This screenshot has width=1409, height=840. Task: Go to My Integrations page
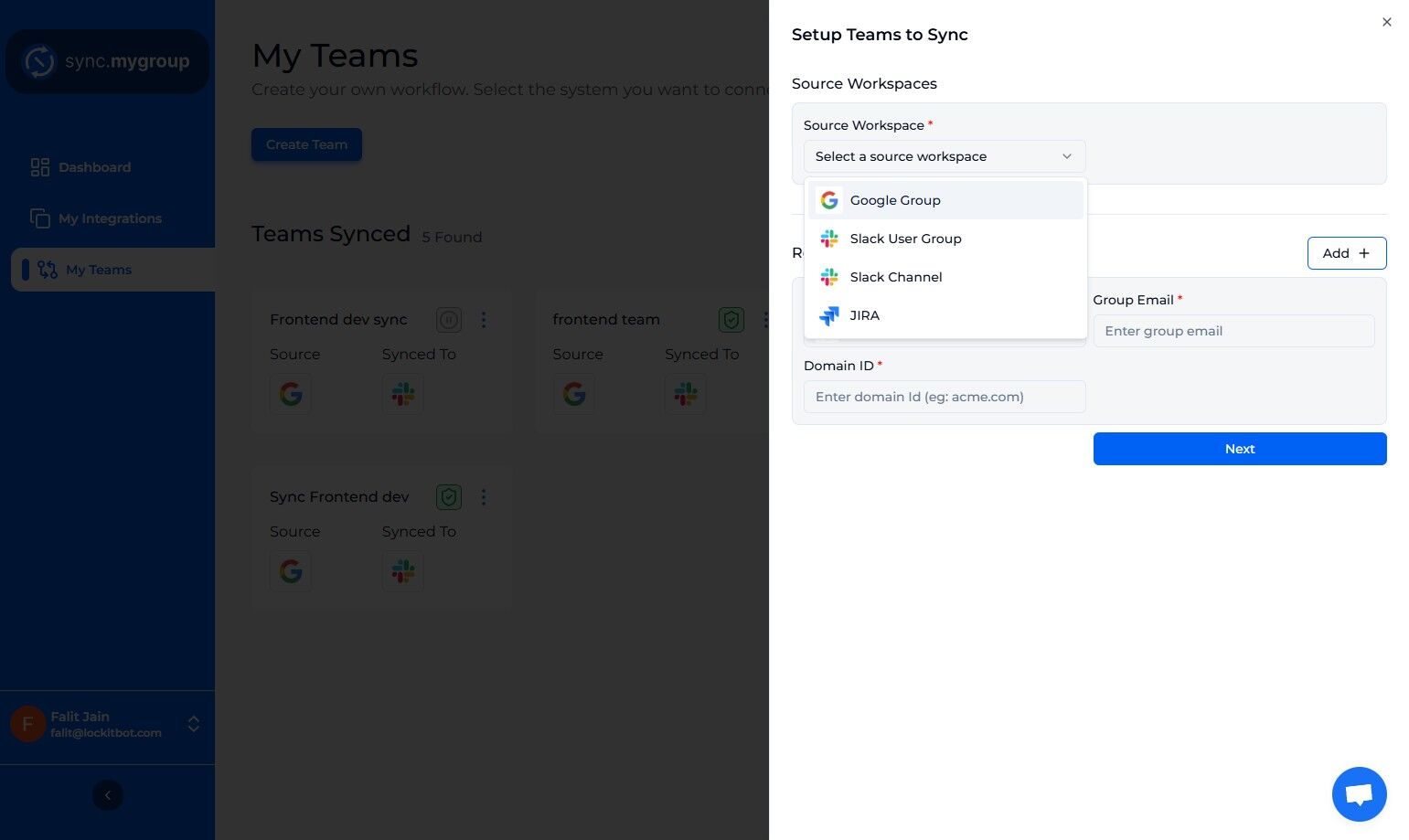coord(108,218)
